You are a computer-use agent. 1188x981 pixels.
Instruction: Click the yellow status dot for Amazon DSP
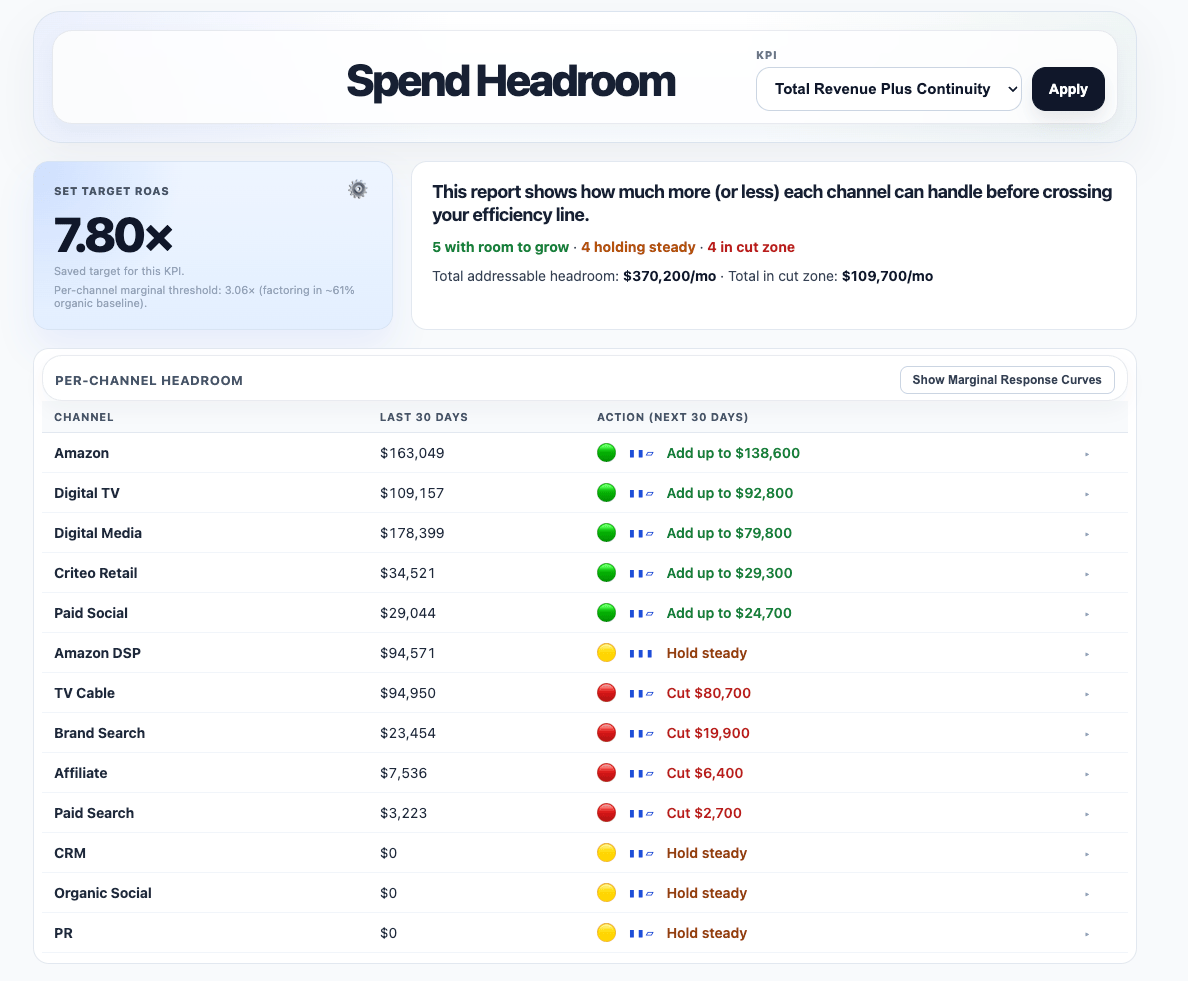(606, 653)
